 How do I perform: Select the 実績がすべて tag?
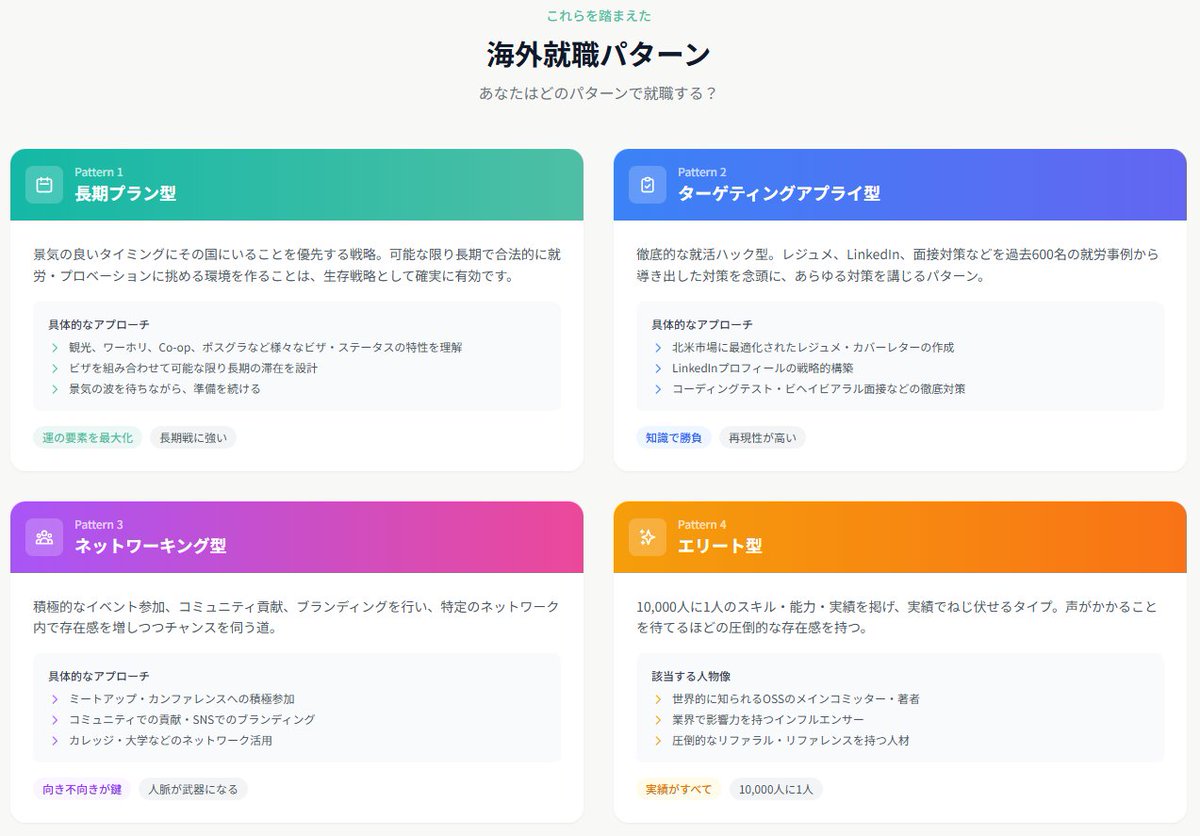[679, 789]
